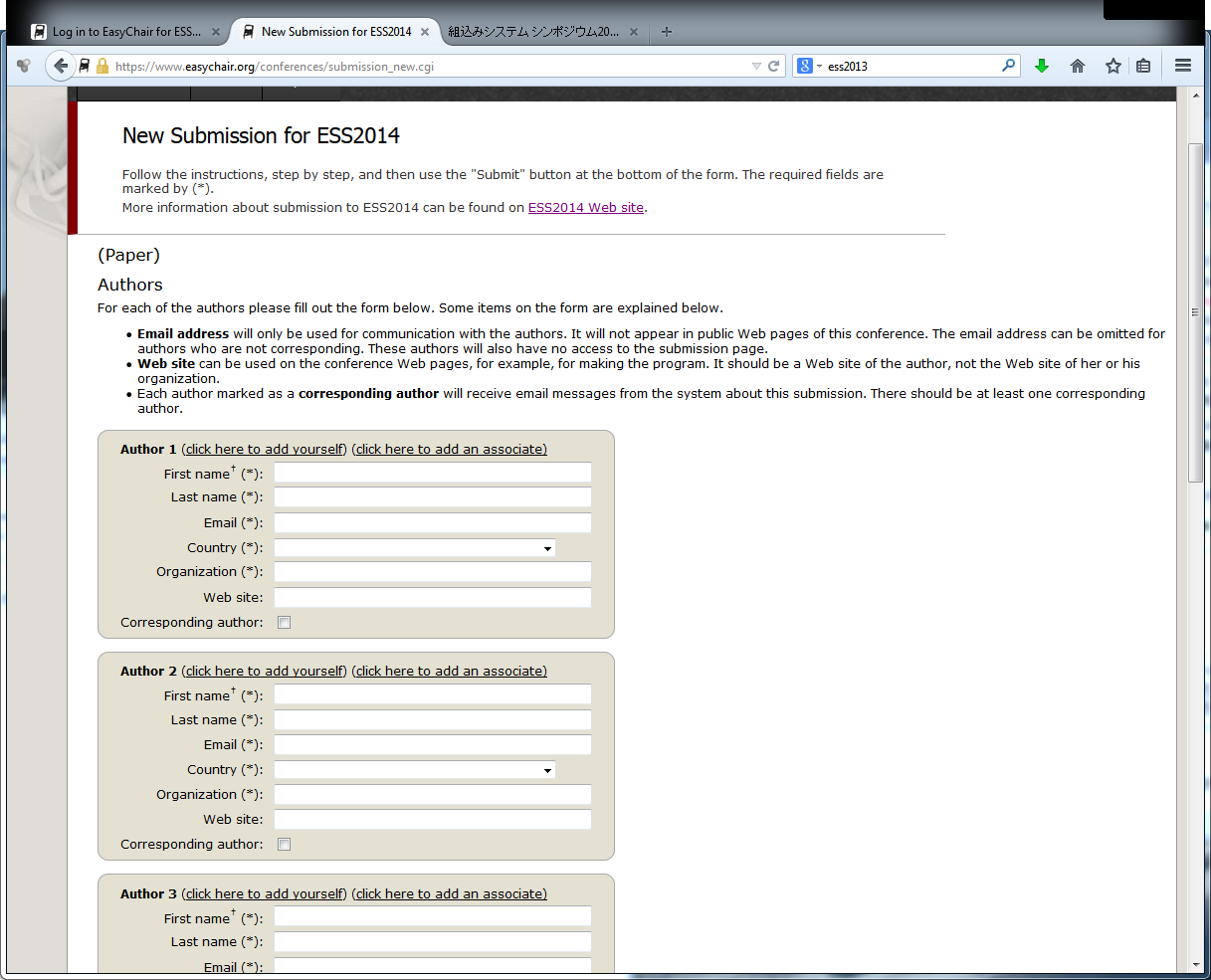Image resolution: width=1211 pixels, height=980 pixels.
Task: Click the scrollbar up arrow
Action: click(1196, 96)
